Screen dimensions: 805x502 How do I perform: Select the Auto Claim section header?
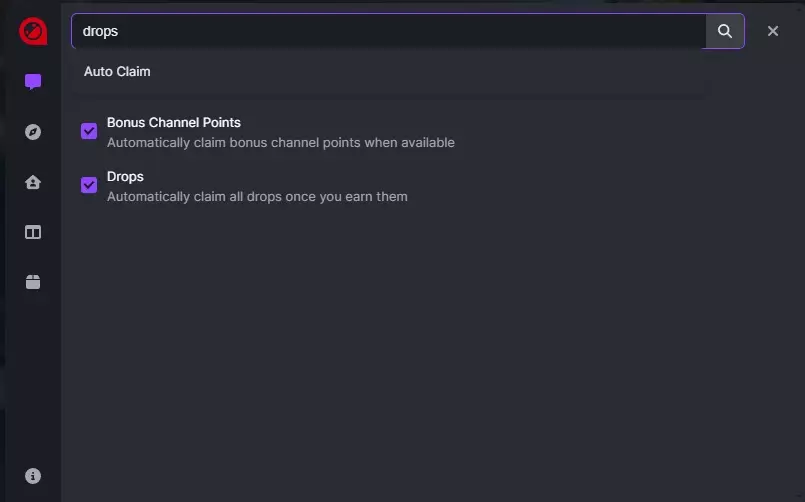(x=117, y=72)
